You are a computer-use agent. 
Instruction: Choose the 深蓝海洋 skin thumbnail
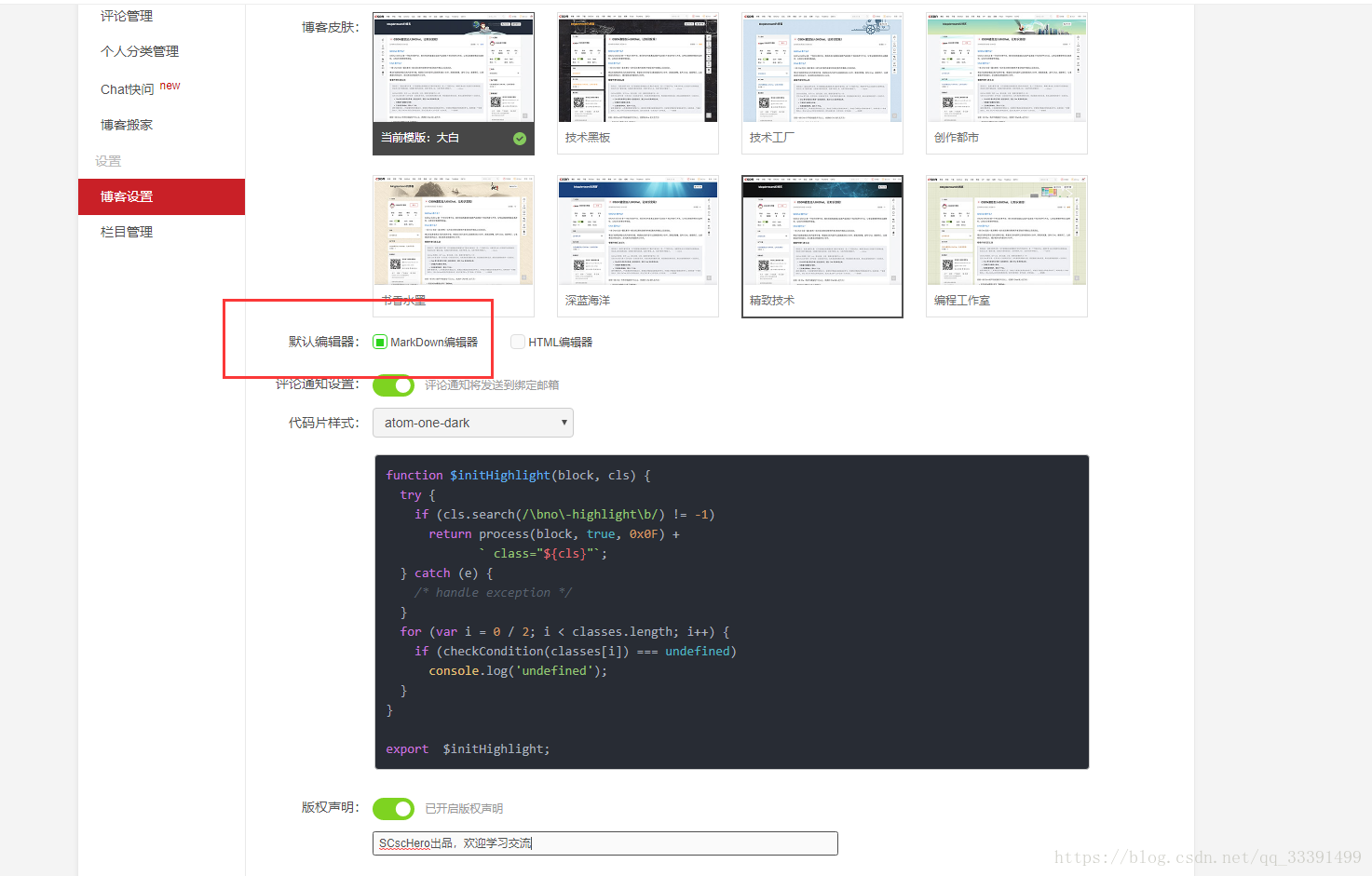click(x=638, y=246)
